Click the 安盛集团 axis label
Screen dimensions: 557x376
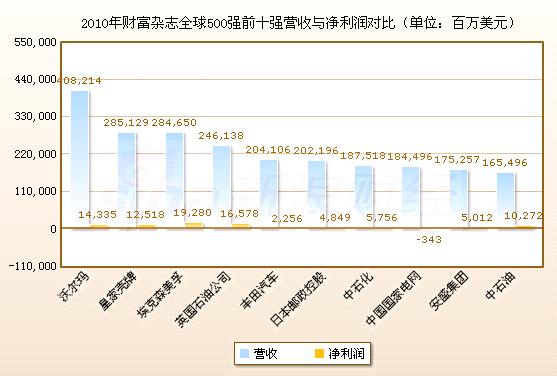coord(449,290)
